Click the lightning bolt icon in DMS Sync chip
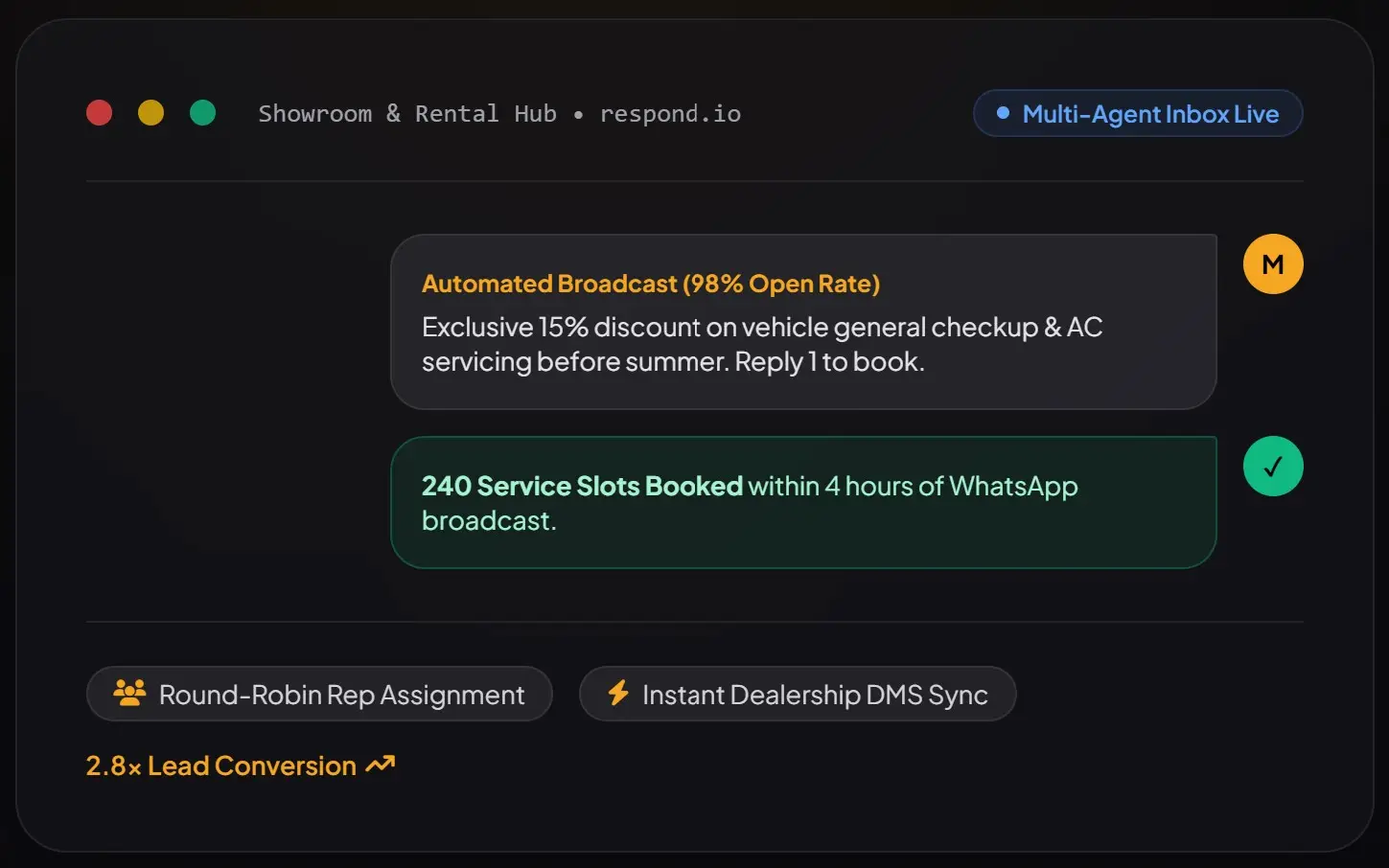The width and height of the screenshot is (1389, 868). click(618, 693)
